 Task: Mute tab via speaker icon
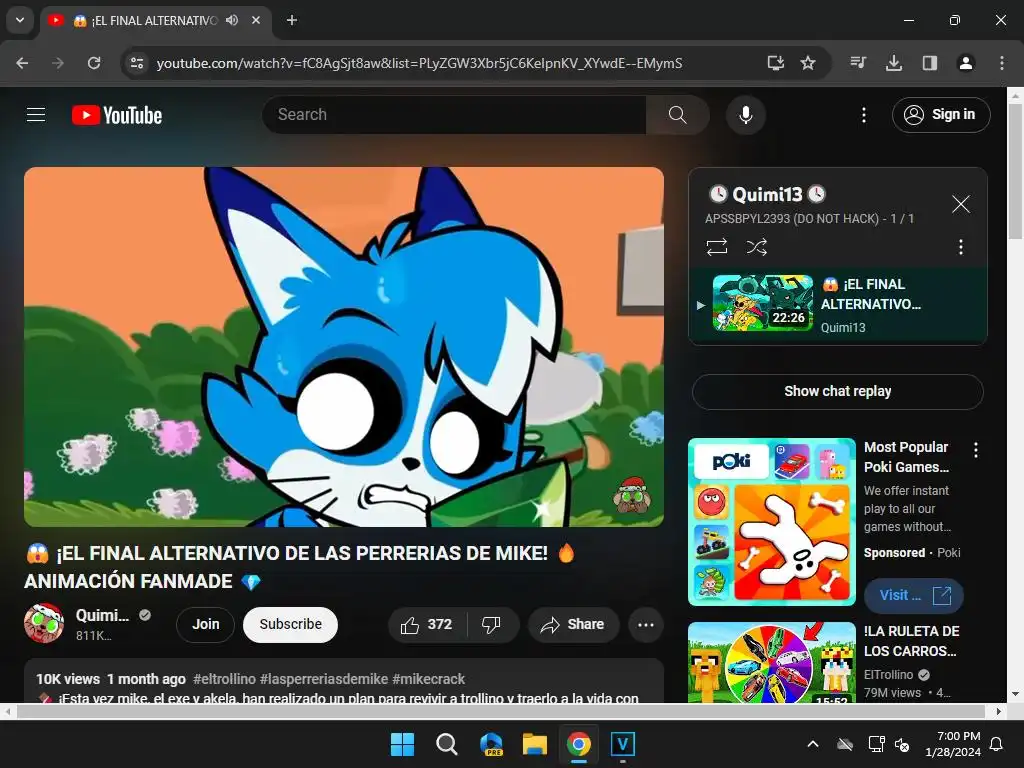pyautogui.click(x=232, y=20)
